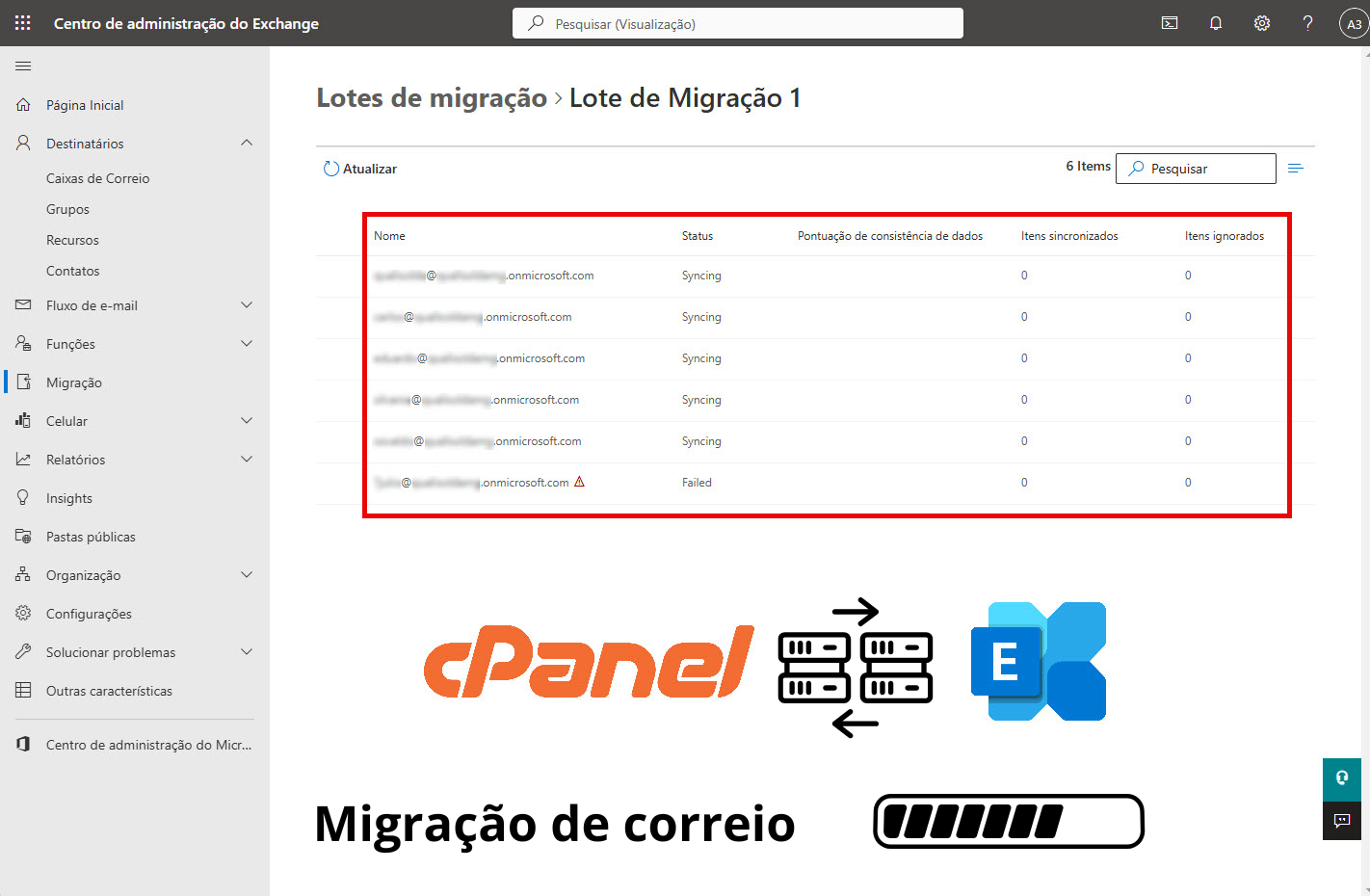This screenshot has width=1370, height=896.
Task: Open notifications bell icon
Action: 1216,23
